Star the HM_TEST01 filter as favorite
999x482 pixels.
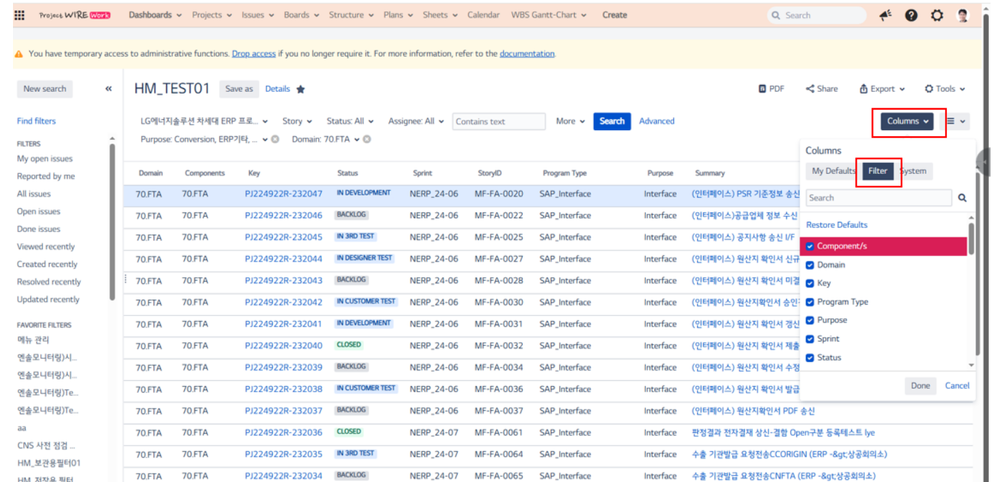click(x=301, y=89)
